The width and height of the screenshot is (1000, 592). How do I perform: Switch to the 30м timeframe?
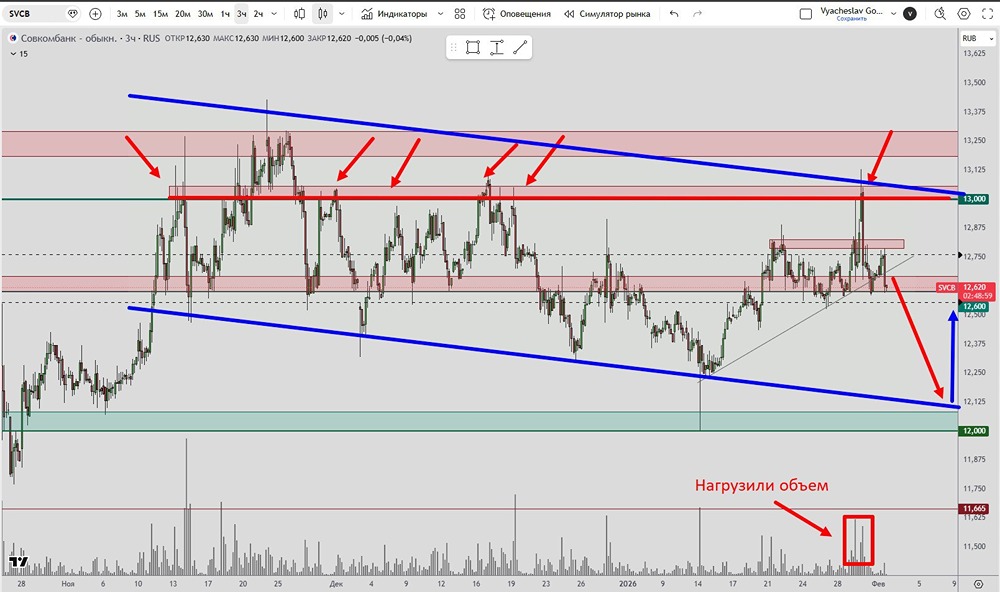click(205, 13)
